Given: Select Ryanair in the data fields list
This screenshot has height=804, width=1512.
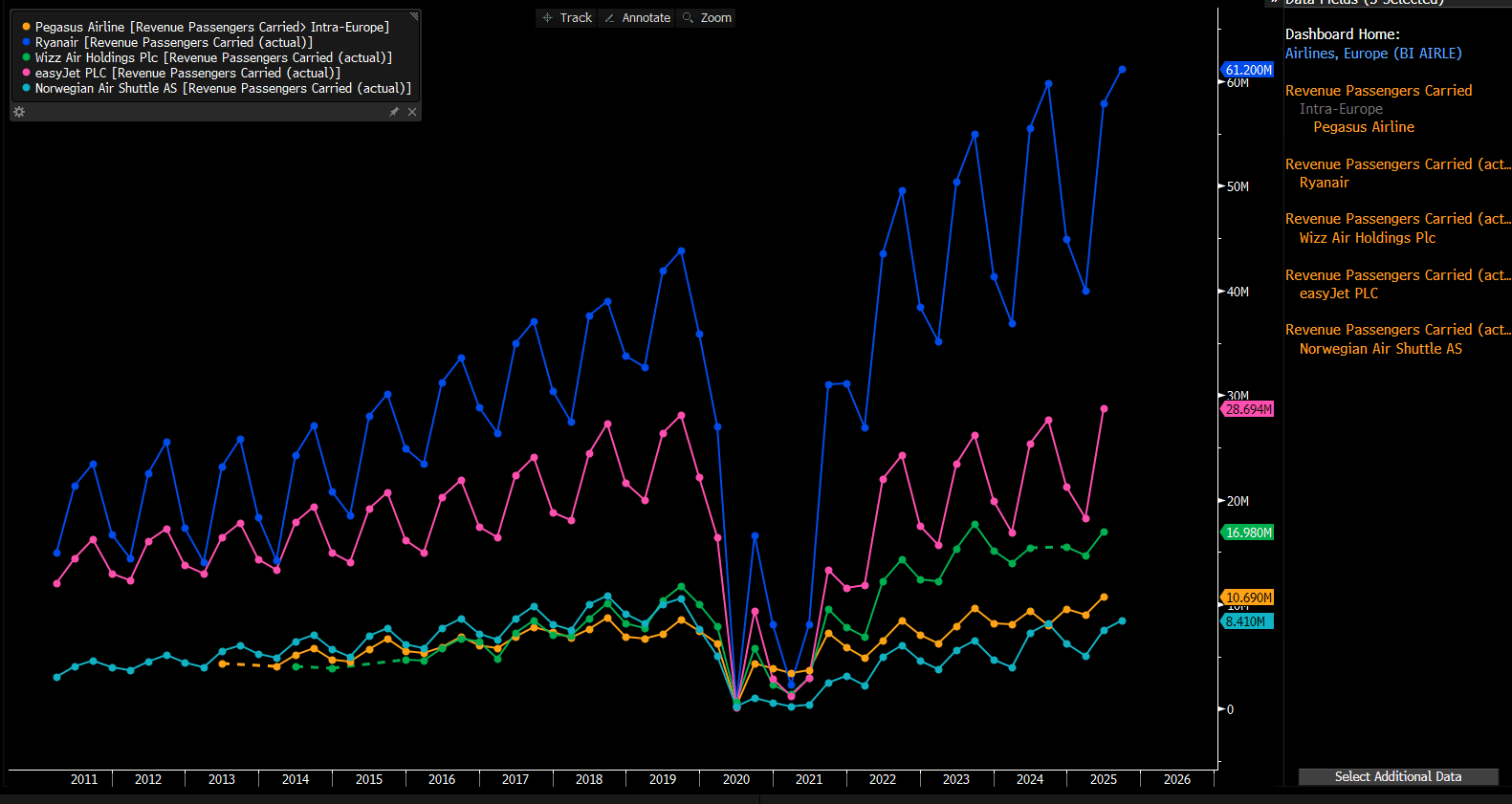Looking at the screenshot, I should tap(1324, 183).
